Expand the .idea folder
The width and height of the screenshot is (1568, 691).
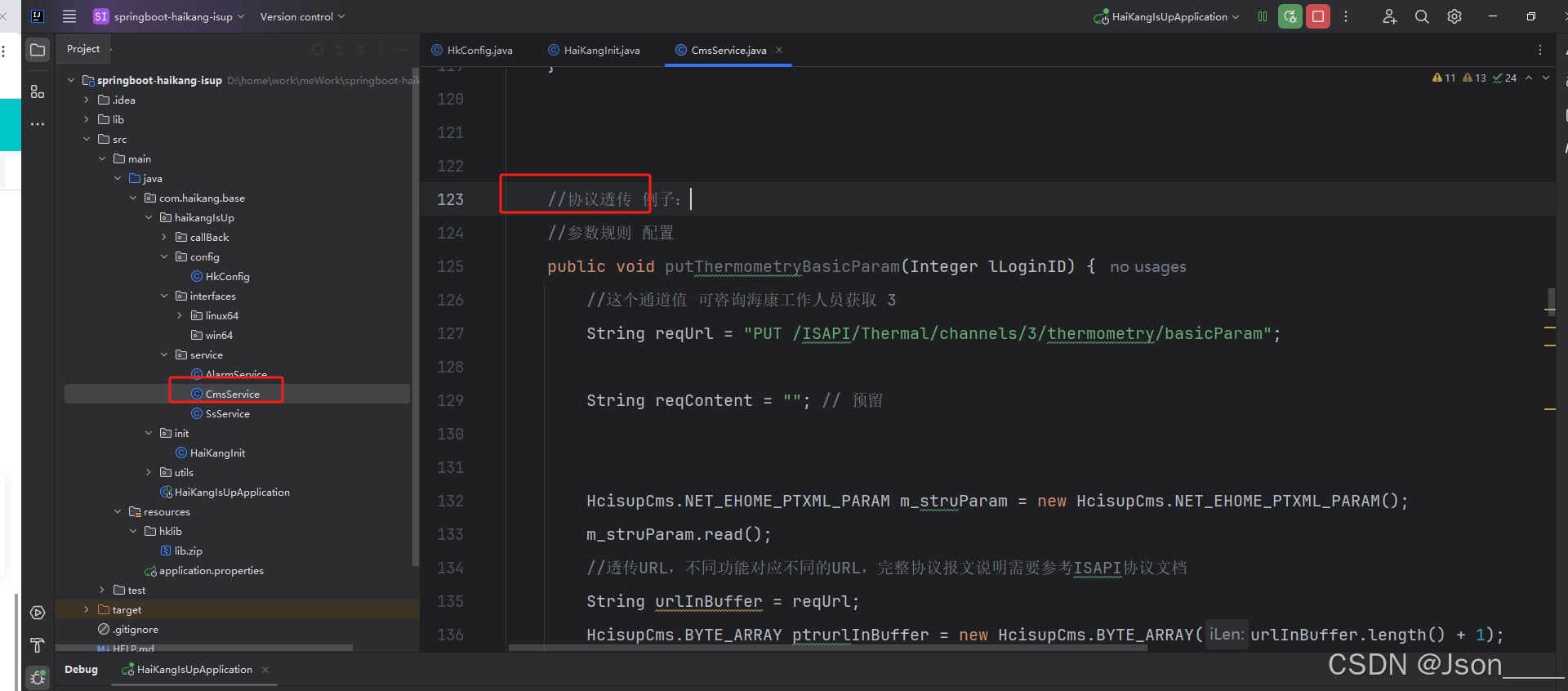[x=87, y=100]
